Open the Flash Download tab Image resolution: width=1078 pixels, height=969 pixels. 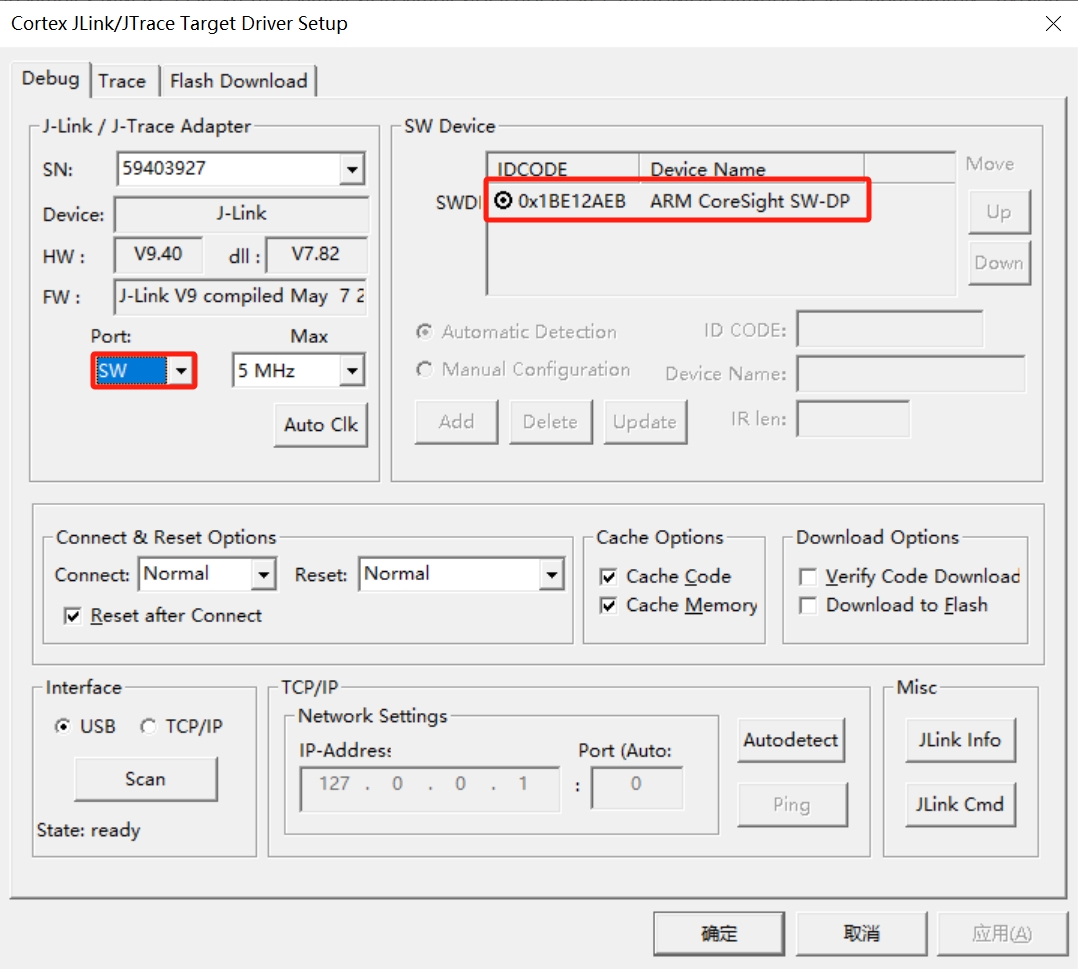pos(239,81)
